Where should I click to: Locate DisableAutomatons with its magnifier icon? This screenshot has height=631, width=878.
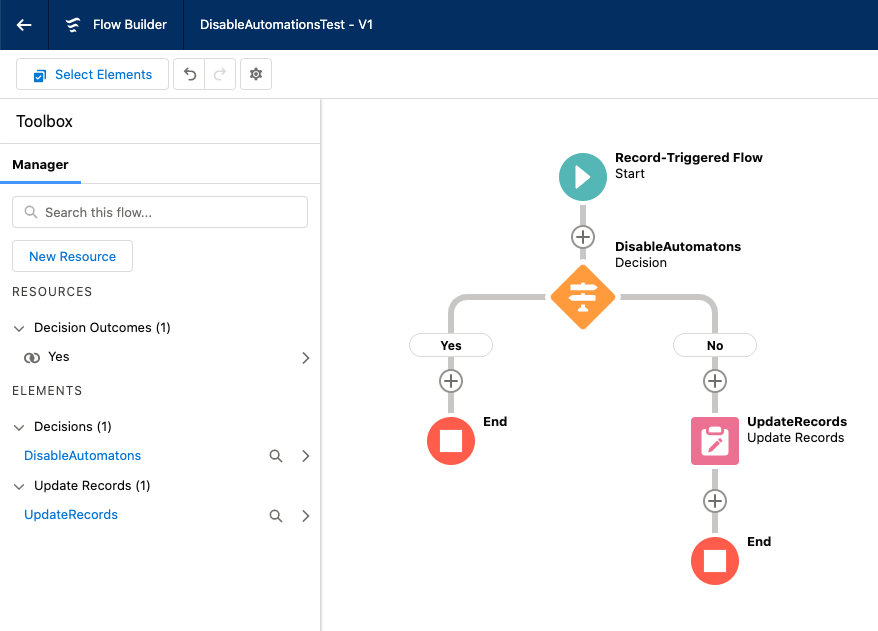pyautogui.click(x=276, y=456)
